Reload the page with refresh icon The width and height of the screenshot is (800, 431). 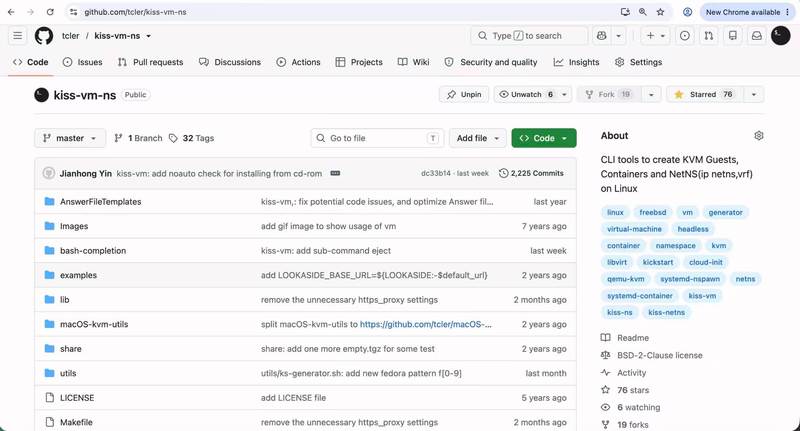pyautogui.click(x=50, y=12)
